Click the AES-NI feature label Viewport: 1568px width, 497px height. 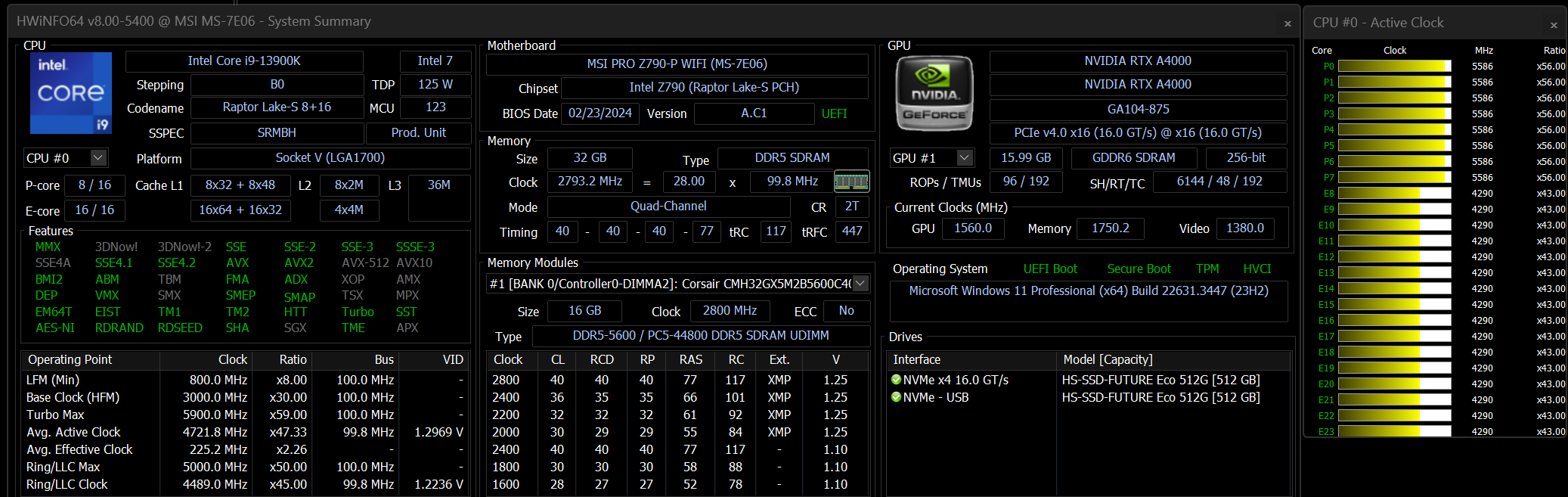tap(55, 328)
